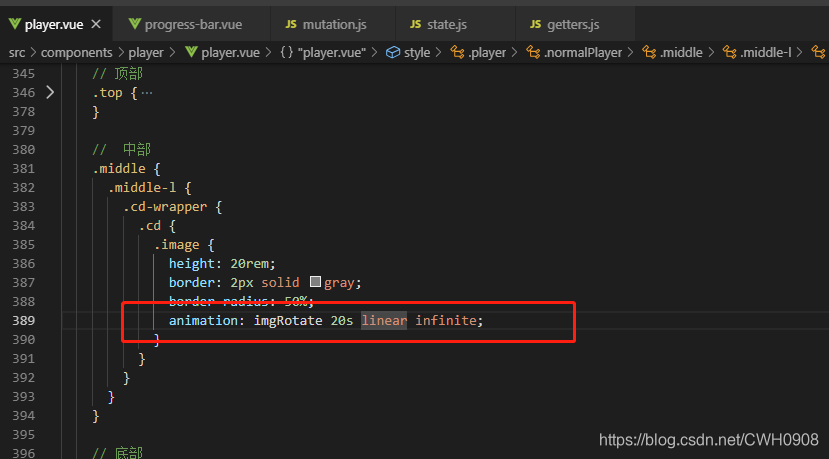Image resolution: width=829 pixels, height=459 pixels.
Task: Click the "// 中部" comment on line 380
Action: [122, 150]
